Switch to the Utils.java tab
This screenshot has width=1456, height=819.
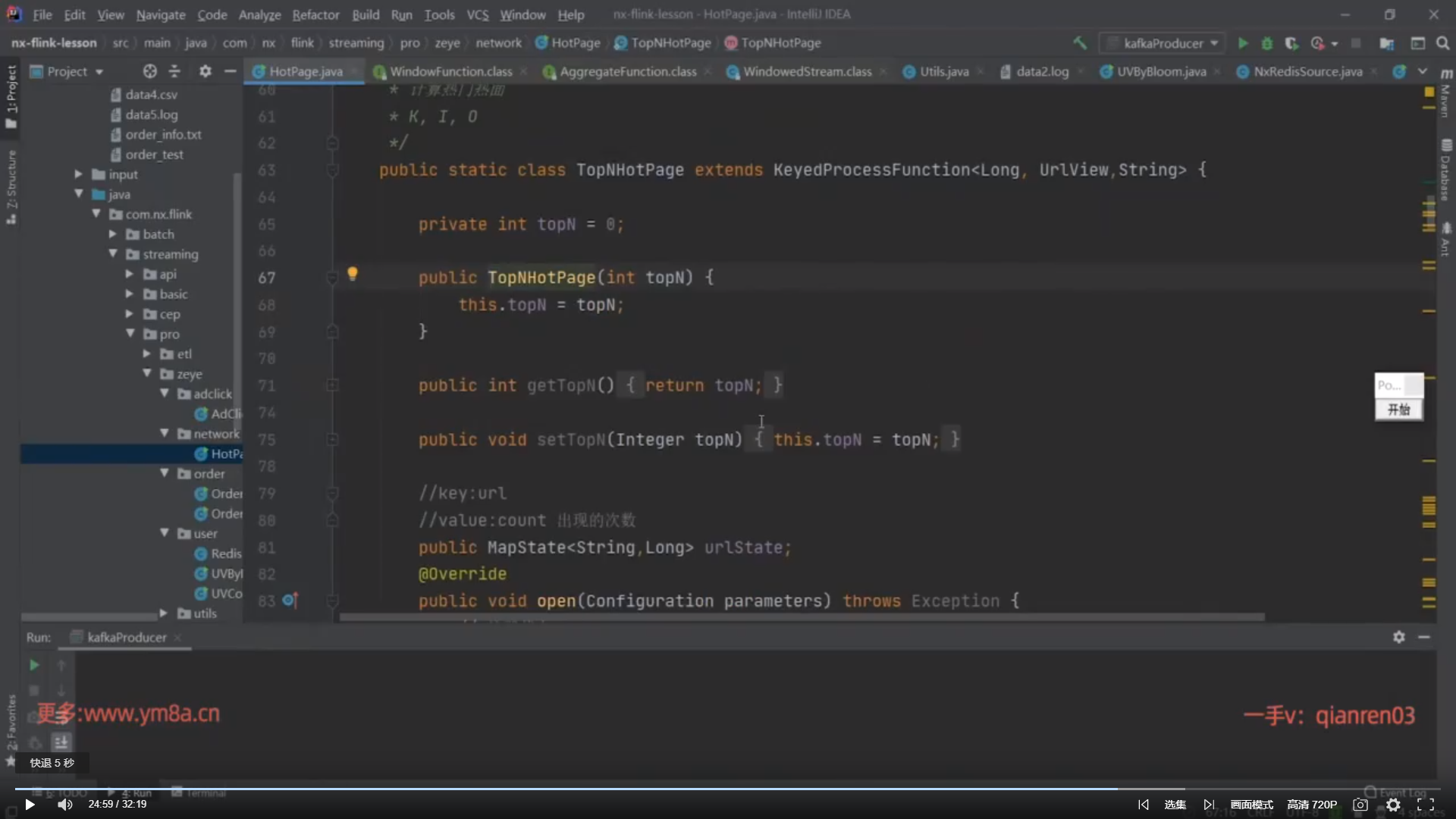pyautogui.click(x=943, y=71)
